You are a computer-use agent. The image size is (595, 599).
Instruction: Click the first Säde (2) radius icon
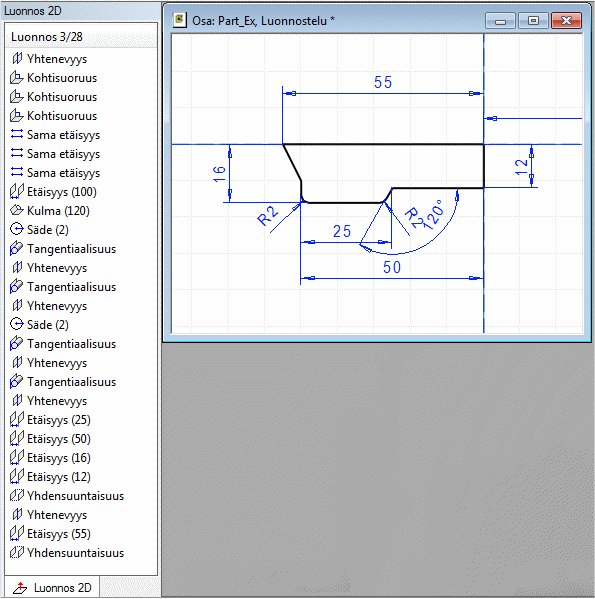click(x=16, y=230)
